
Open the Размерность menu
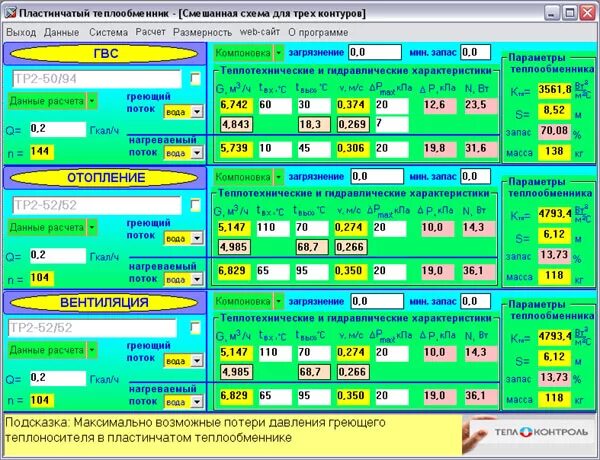coord(202,32)
